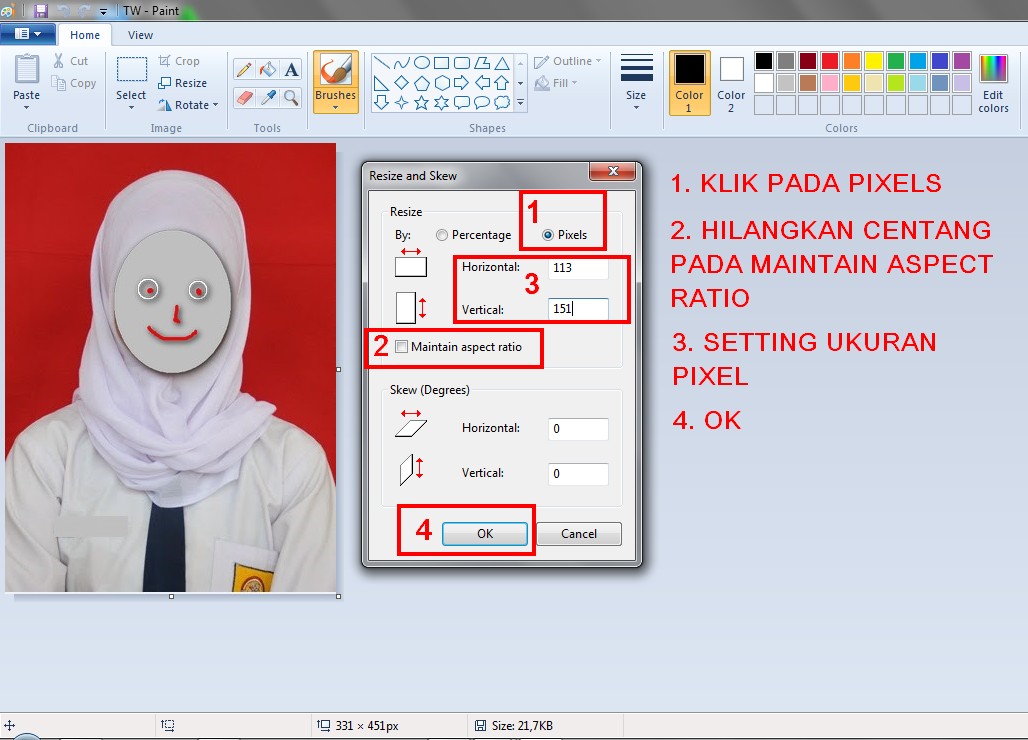This screenshot has height=740, width=1028.
Task: Choose the Triangle shape
Action: (x=502, y=63)
